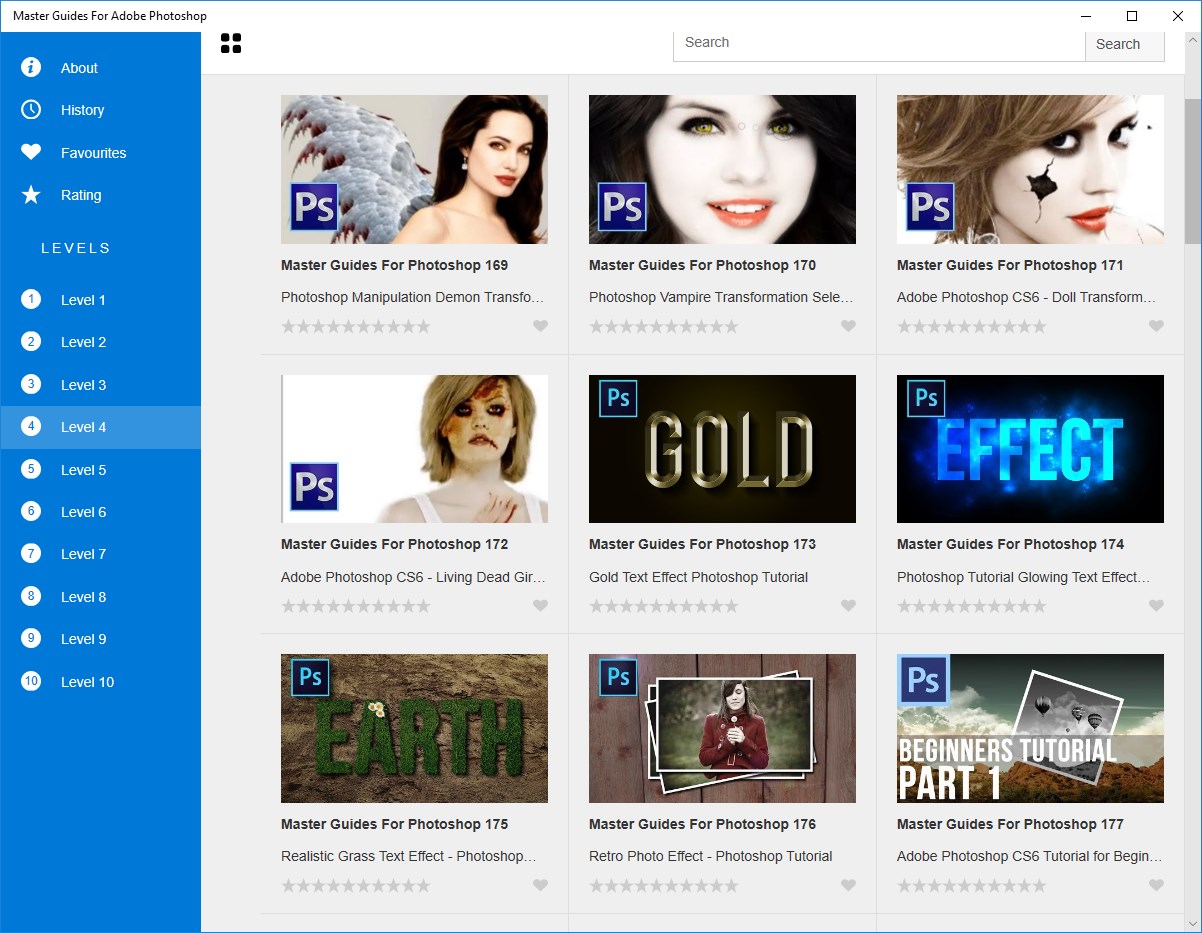
Task: Favourite Master Guides For Photoshop 175
Action: pyautogui.click(x=540, y=885)
